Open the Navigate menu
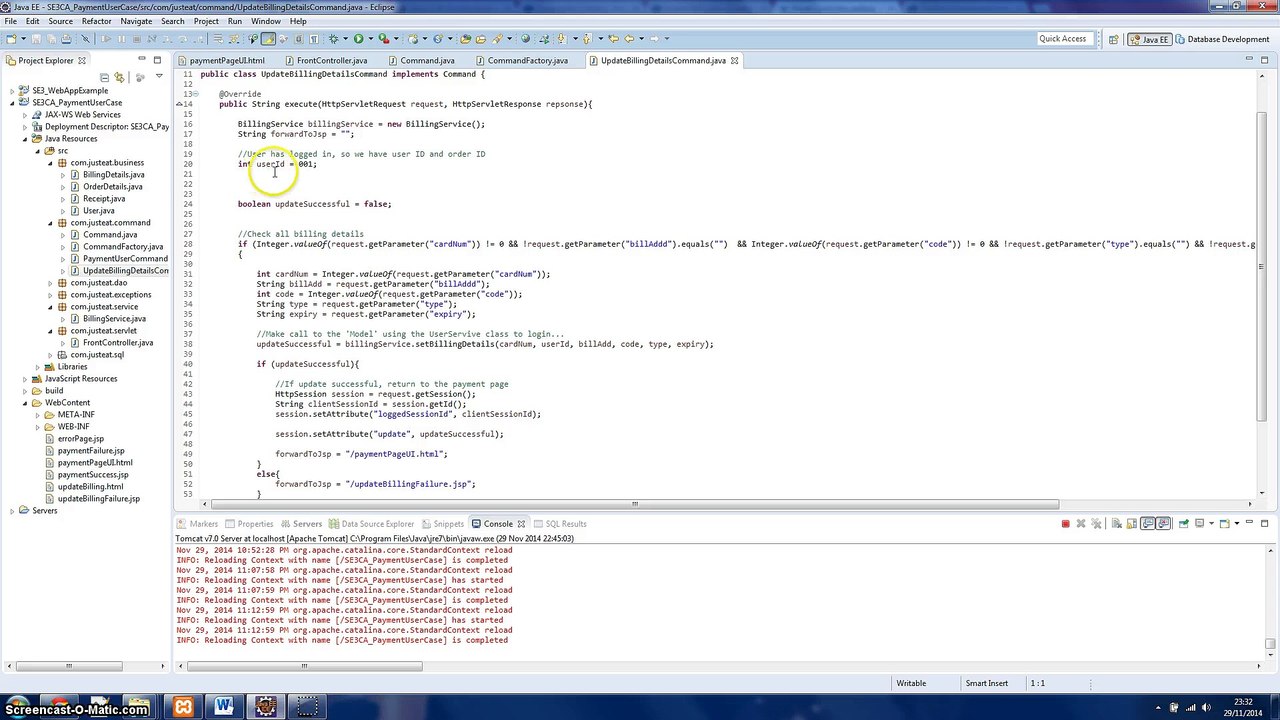 point(136,21)
